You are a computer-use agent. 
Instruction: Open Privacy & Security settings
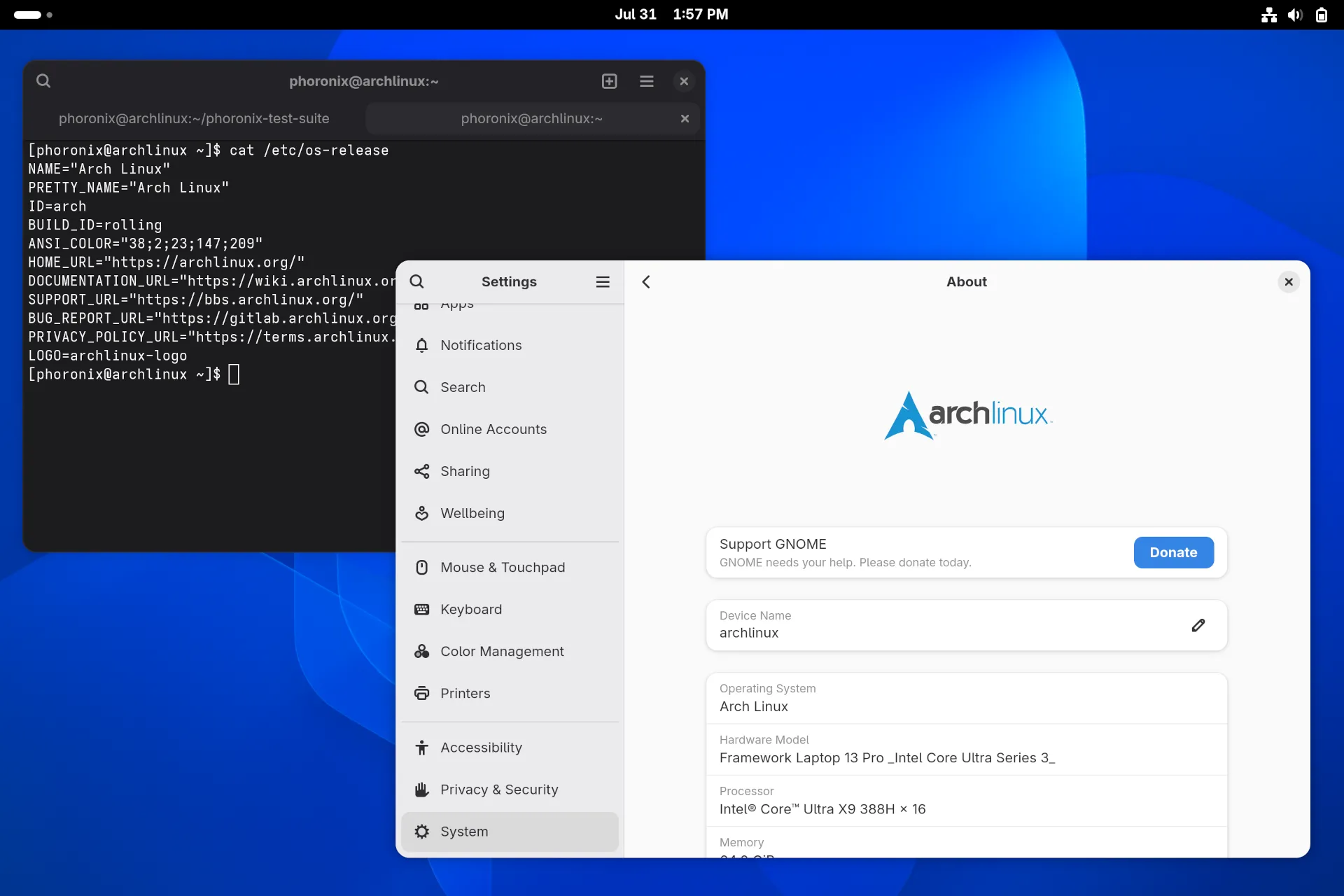(510, 790)
